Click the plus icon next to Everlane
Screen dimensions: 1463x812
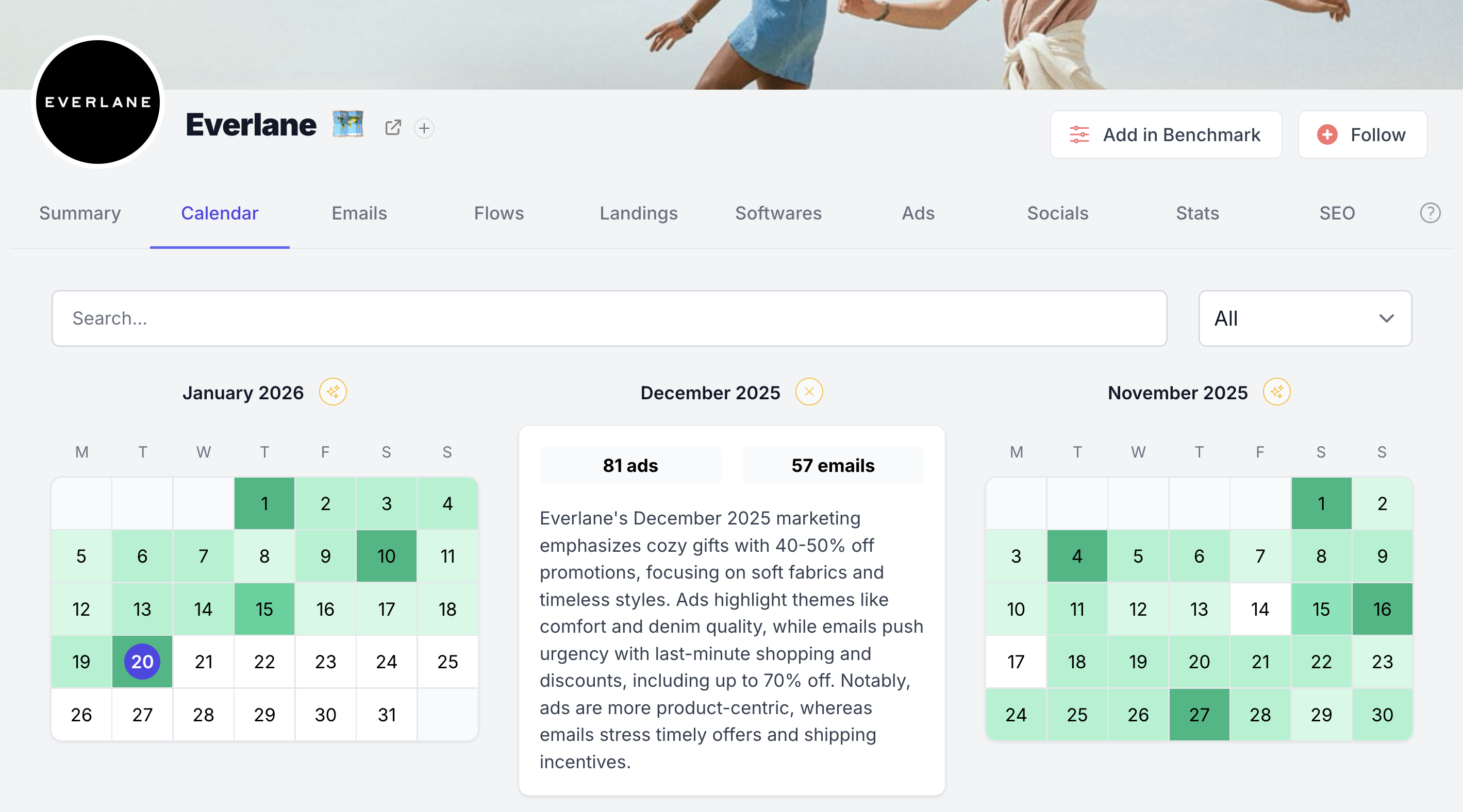click(x=424, y=128)
